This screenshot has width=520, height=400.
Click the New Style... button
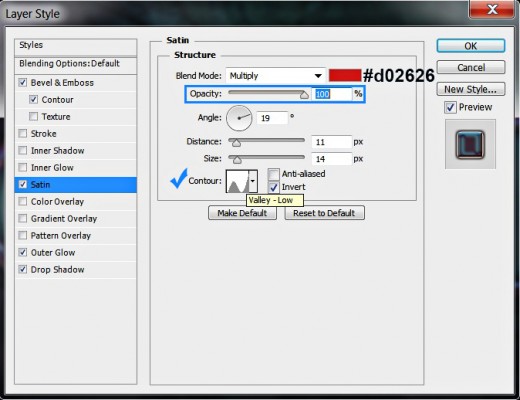[471, 89]
